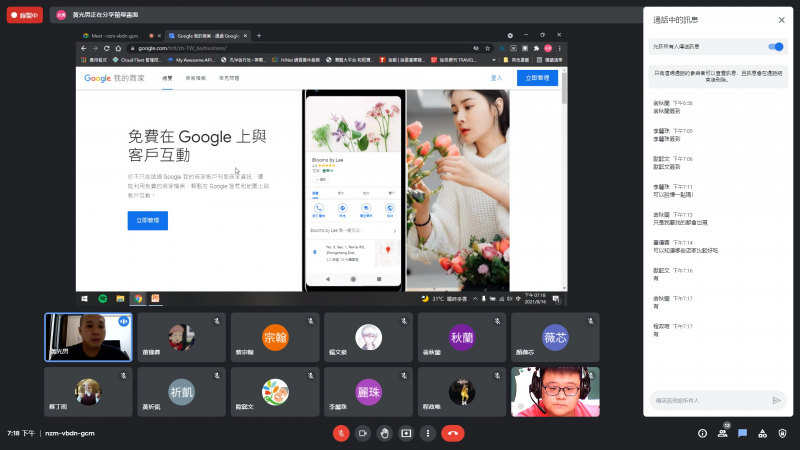
Task: Select the 總覽 nav tab on page
Action: tap(167, 78)
